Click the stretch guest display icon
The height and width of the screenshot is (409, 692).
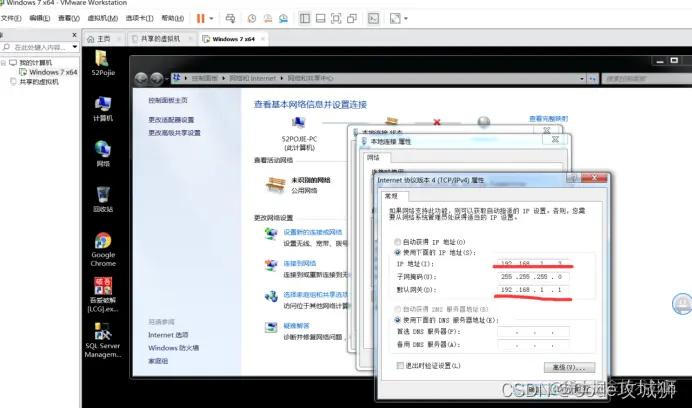[395, 19]
